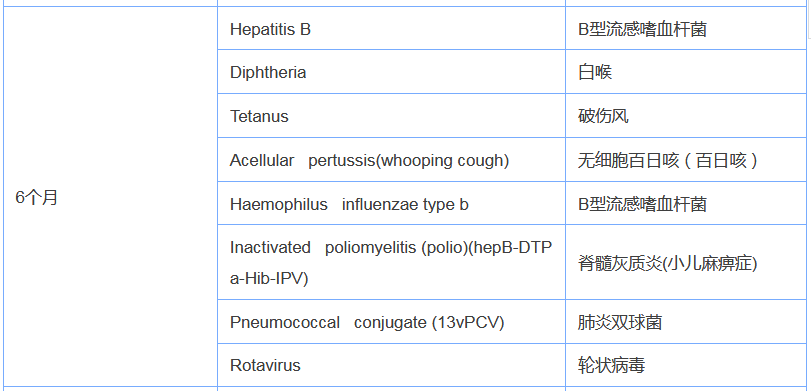Click the 肺炎双球菌 cell
The width and height of the screenshot is (811, 391).
click(x=686, y=322)
